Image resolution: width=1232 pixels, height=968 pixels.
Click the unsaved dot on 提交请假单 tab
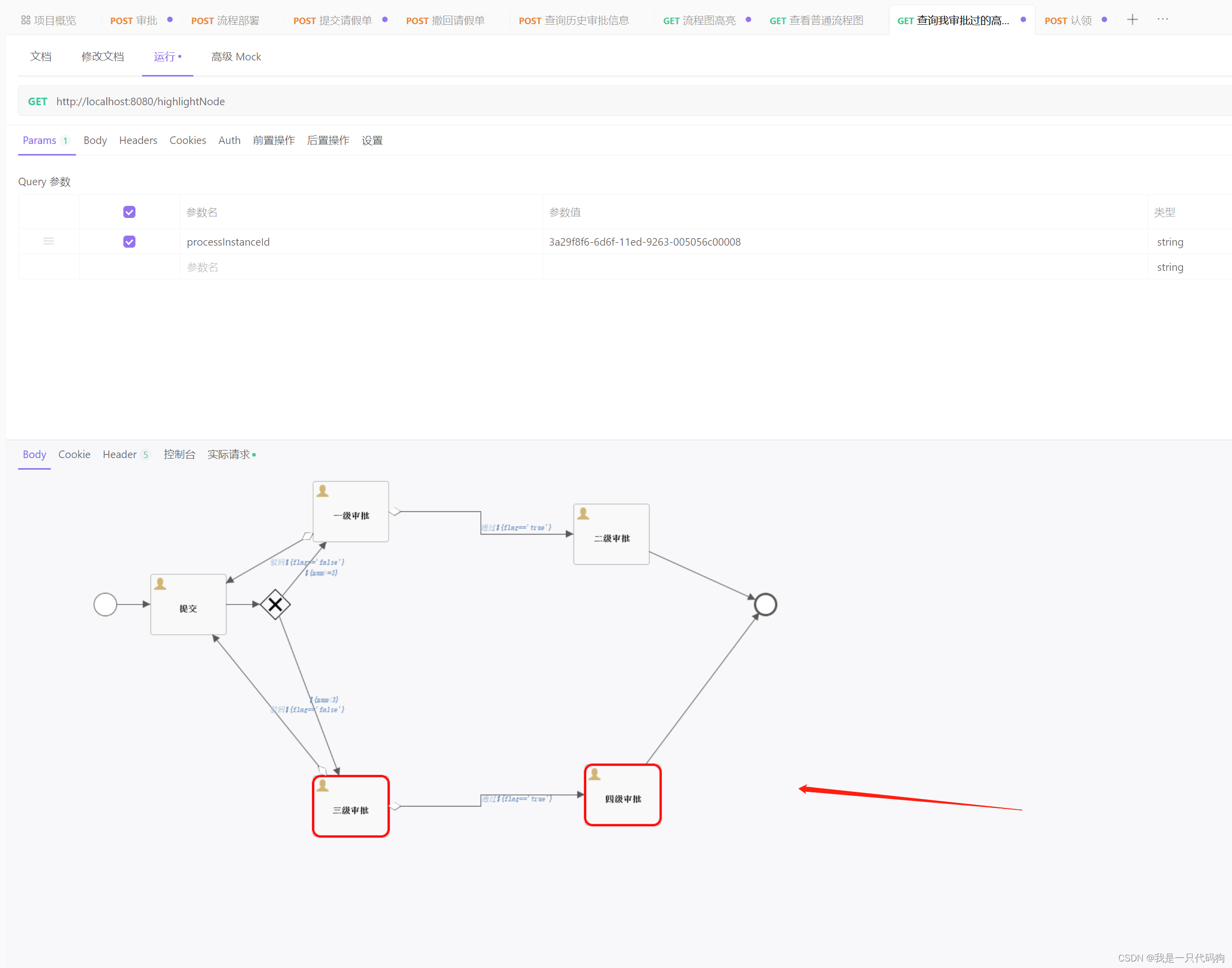click(385, 19)
